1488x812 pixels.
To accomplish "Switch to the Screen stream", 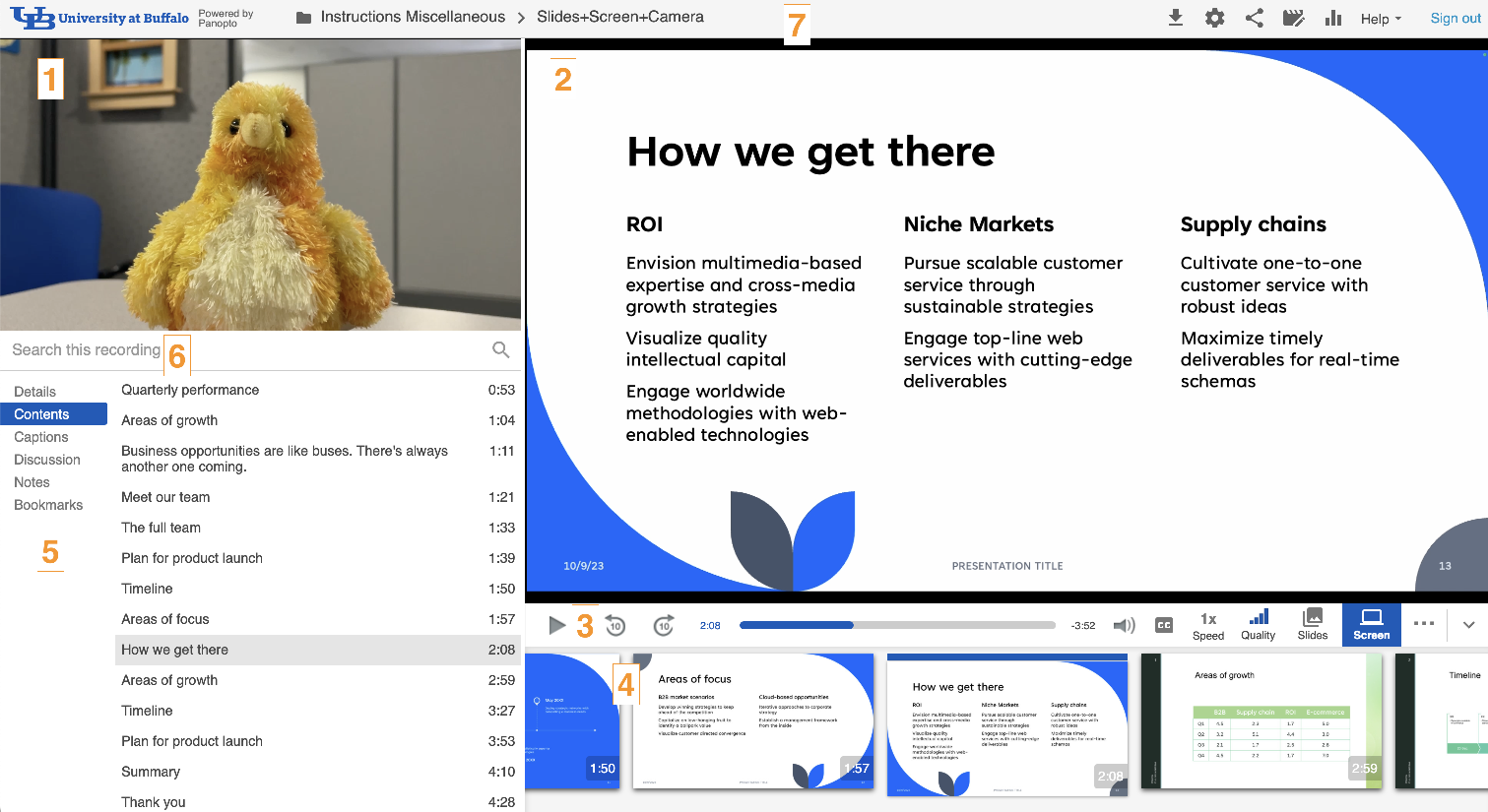I will [x=1371, y=624].
